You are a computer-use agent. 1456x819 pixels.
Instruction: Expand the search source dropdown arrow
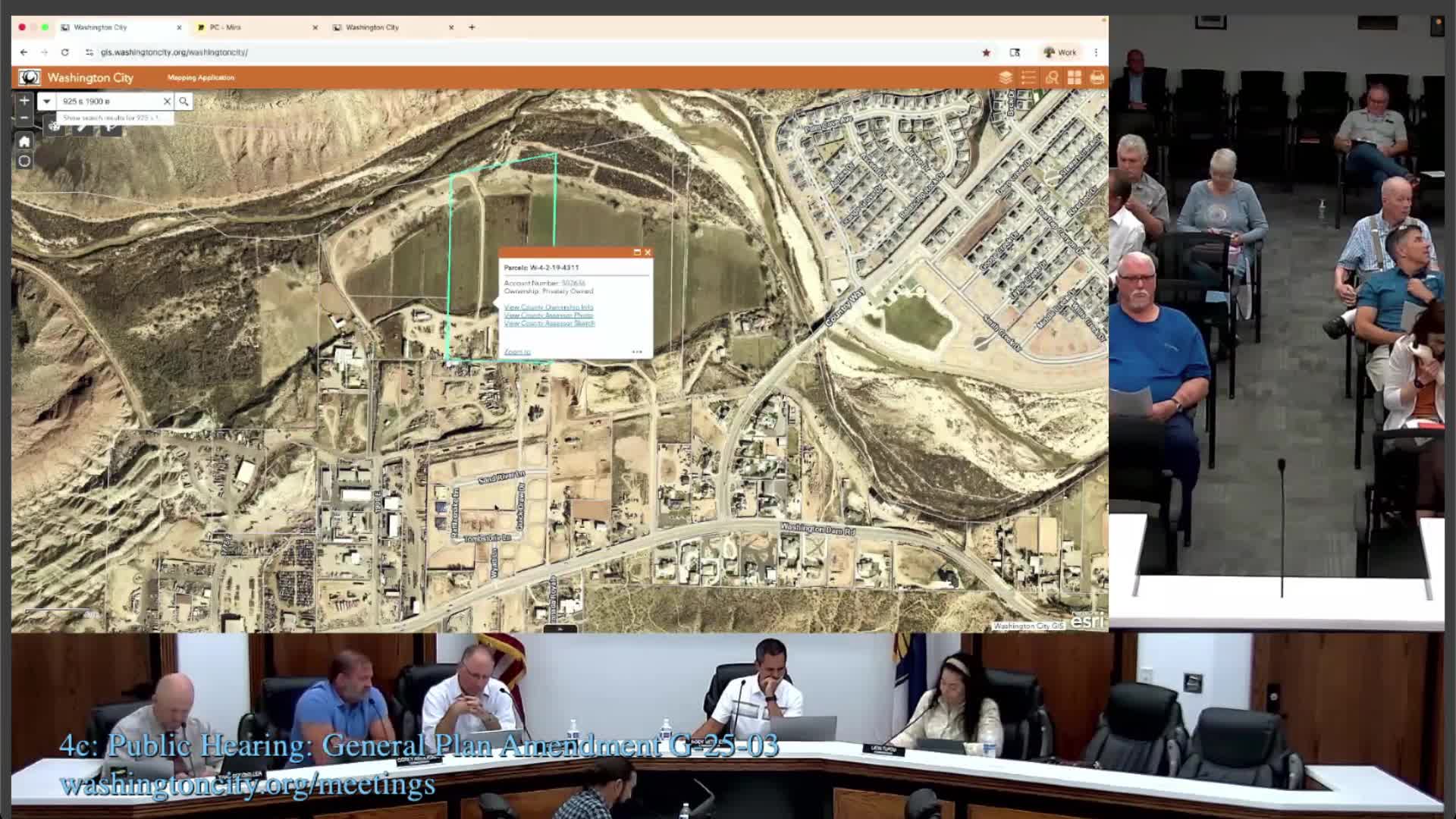(47, 101)
